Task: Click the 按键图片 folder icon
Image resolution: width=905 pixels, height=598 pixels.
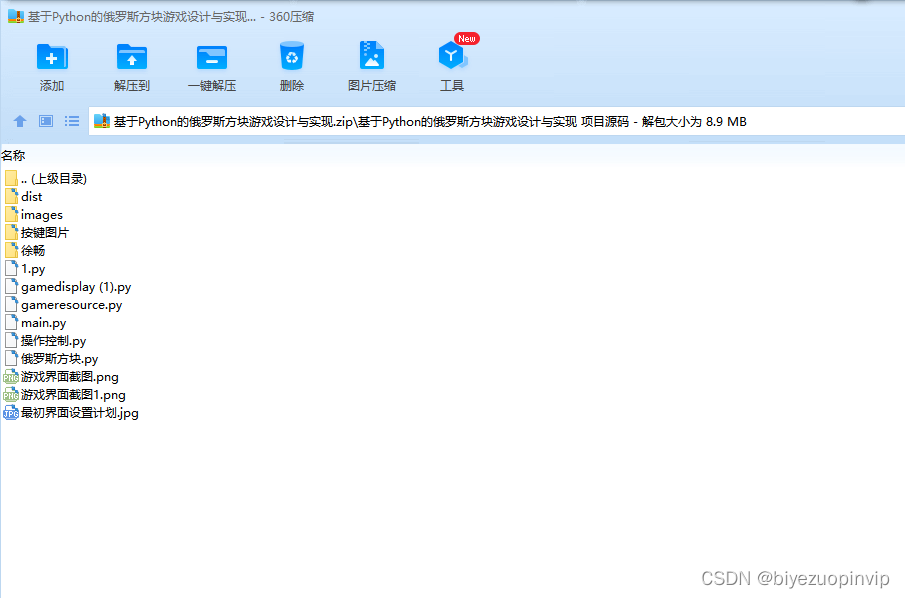Action: click(11, 233)
